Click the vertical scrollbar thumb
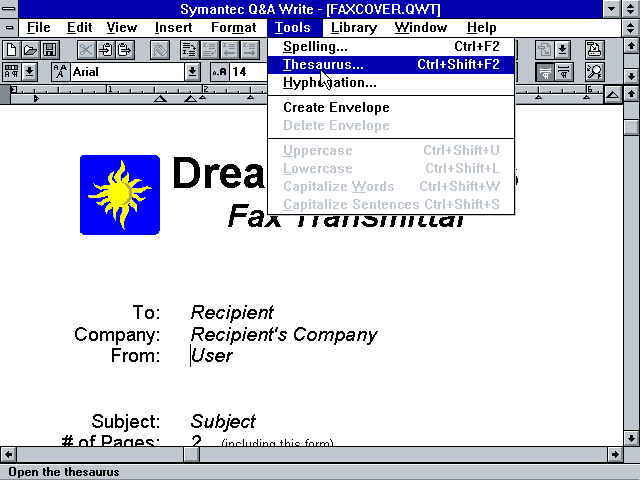 pos(631,125)
